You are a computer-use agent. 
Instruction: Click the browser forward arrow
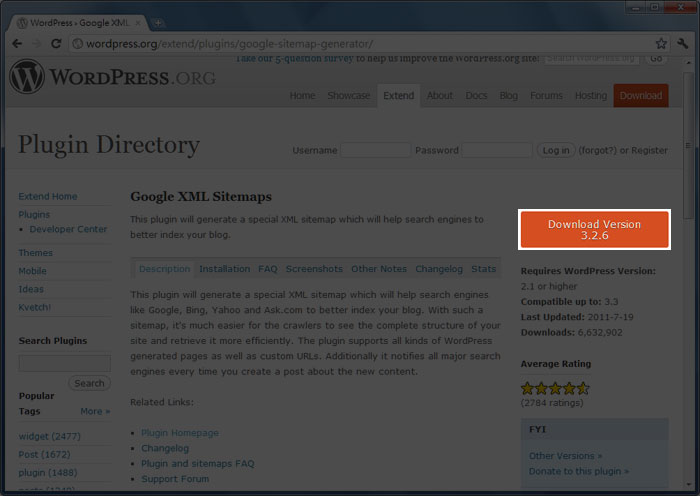pos(37,44)
